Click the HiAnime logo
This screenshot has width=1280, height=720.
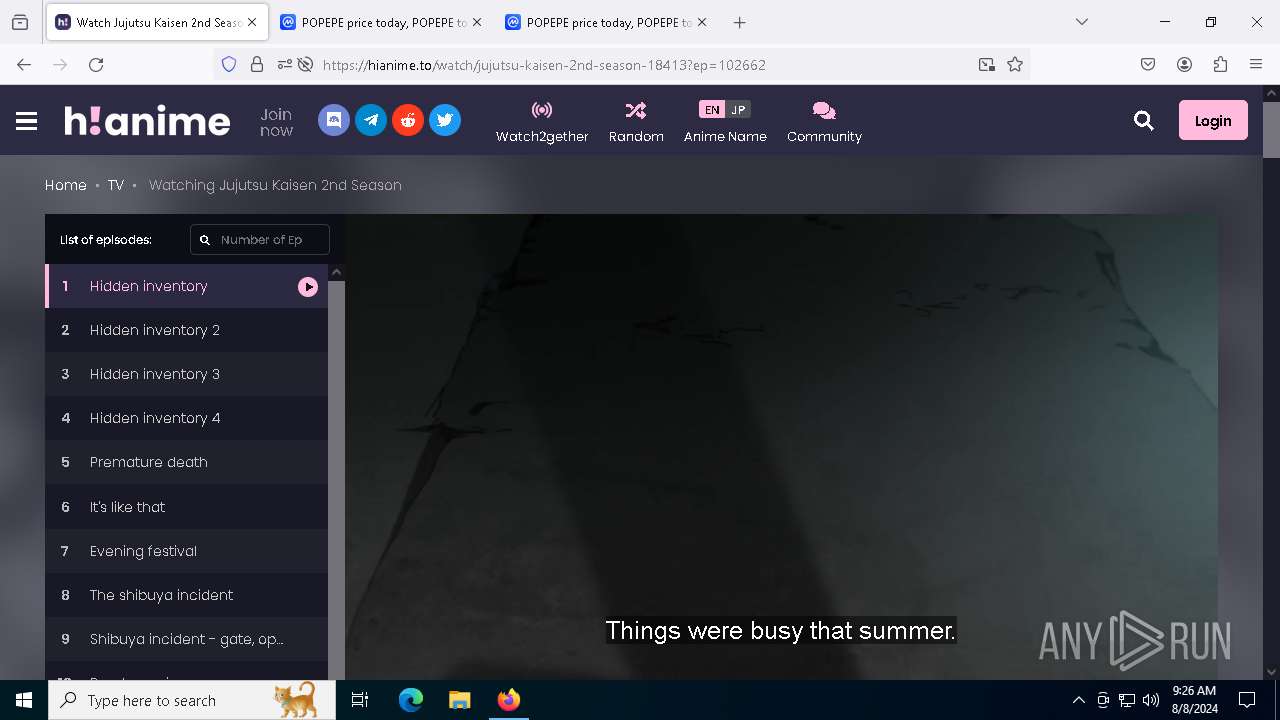(147, 121)
